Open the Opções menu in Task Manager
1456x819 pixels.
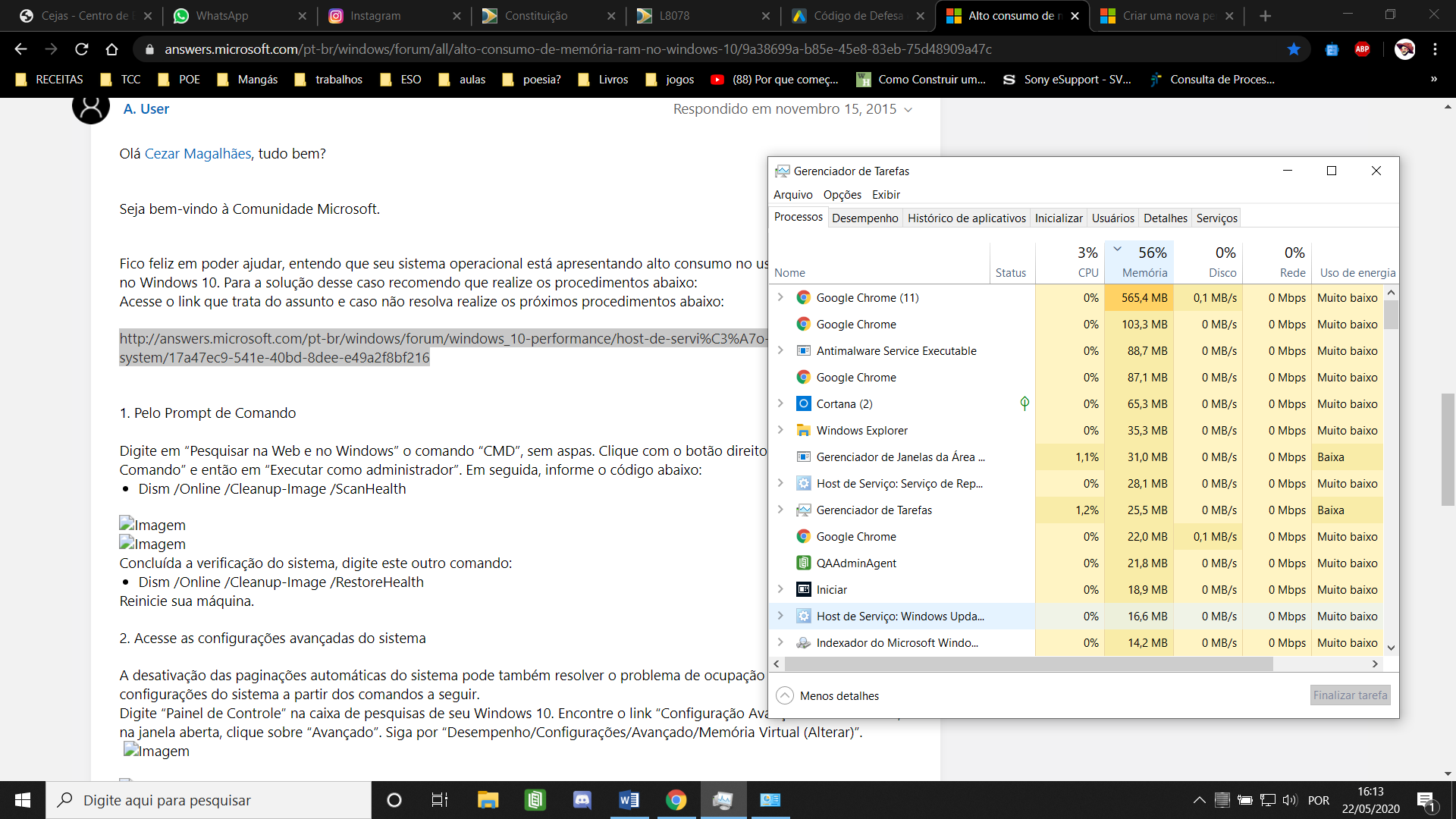coord(842,195)
